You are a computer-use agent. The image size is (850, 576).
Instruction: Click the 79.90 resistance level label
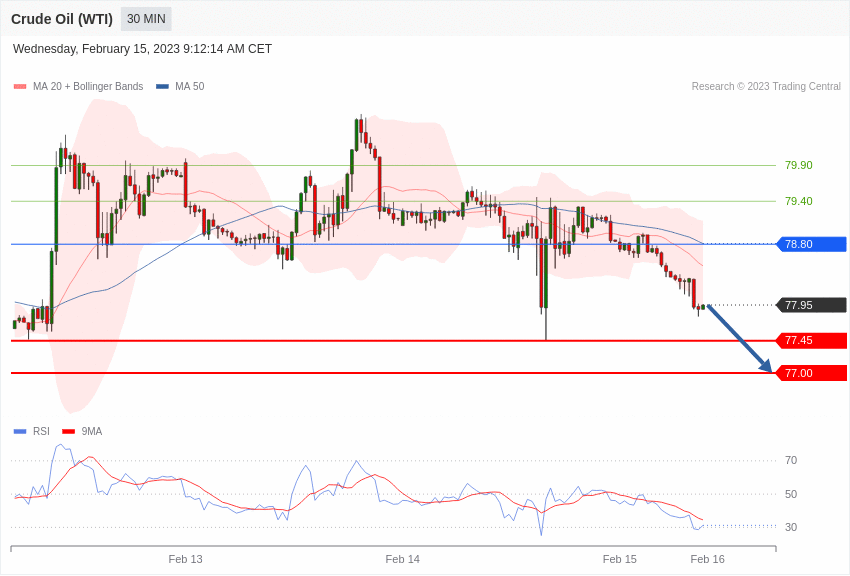(x=798, y=165)
